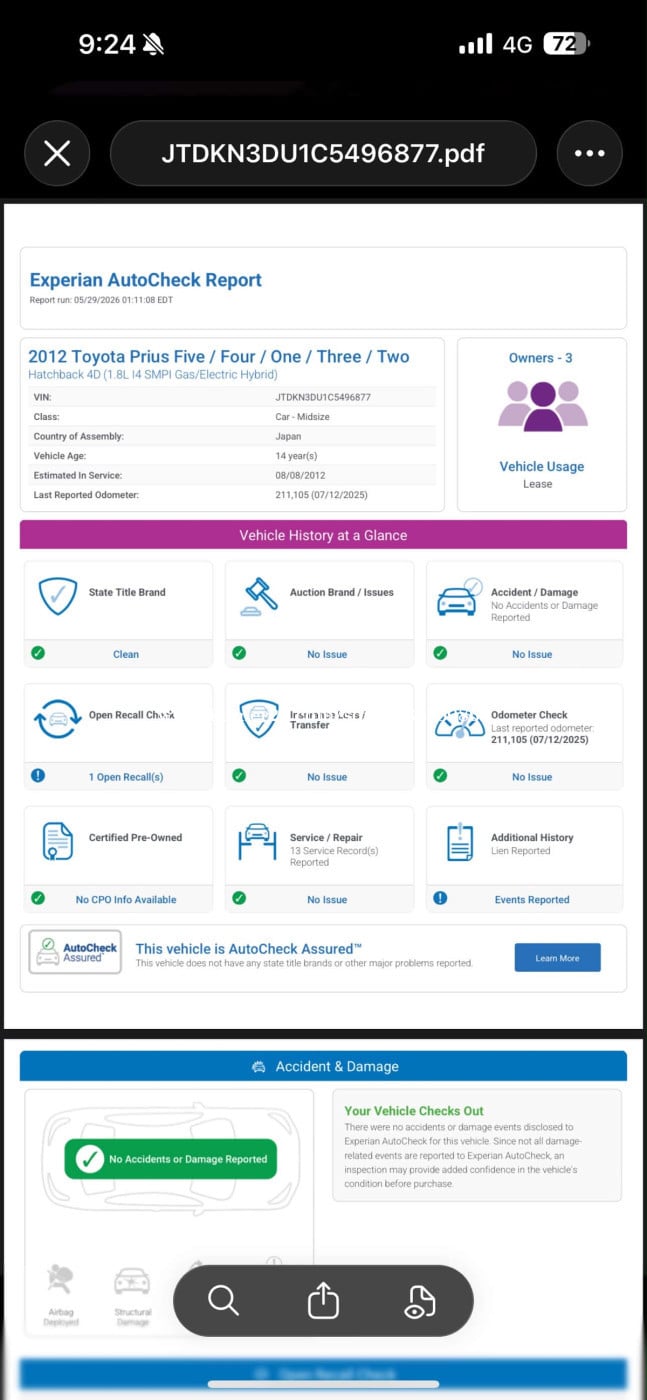Tap the PDF filename JTDKN3DU1C5496877.pdf title
Screen dimensions: 647x1400
click(x=323, y=153)
